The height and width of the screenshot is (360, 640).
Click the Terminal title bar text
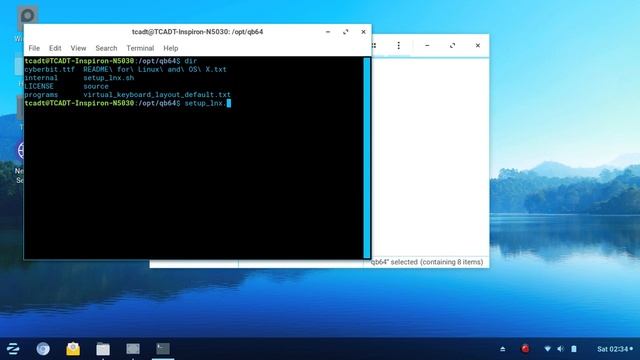(x=198, y=32)
